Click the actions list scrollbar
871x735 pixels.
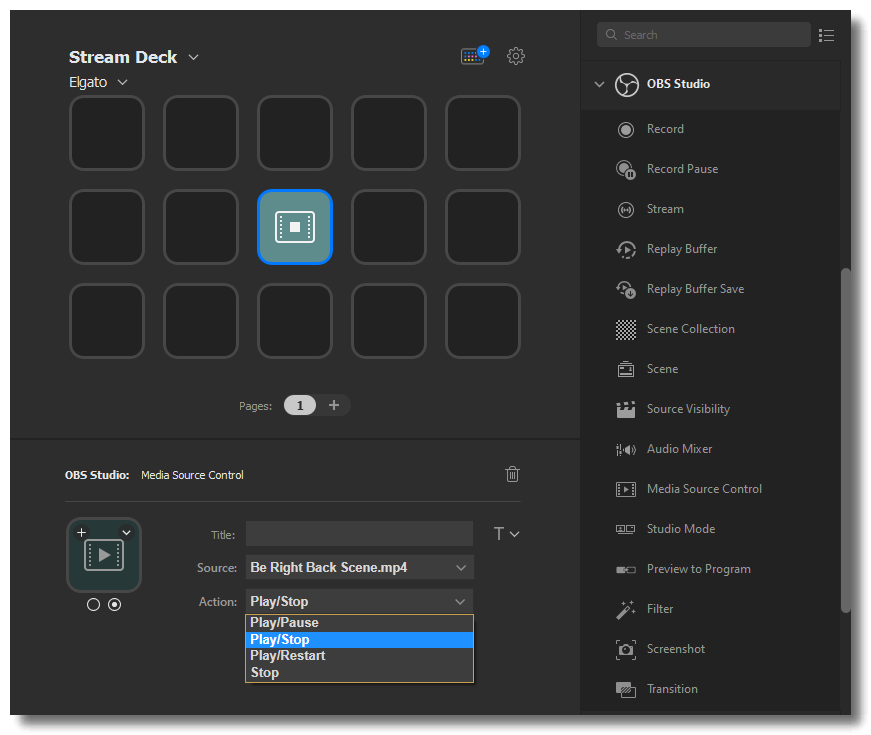(845, 441)
